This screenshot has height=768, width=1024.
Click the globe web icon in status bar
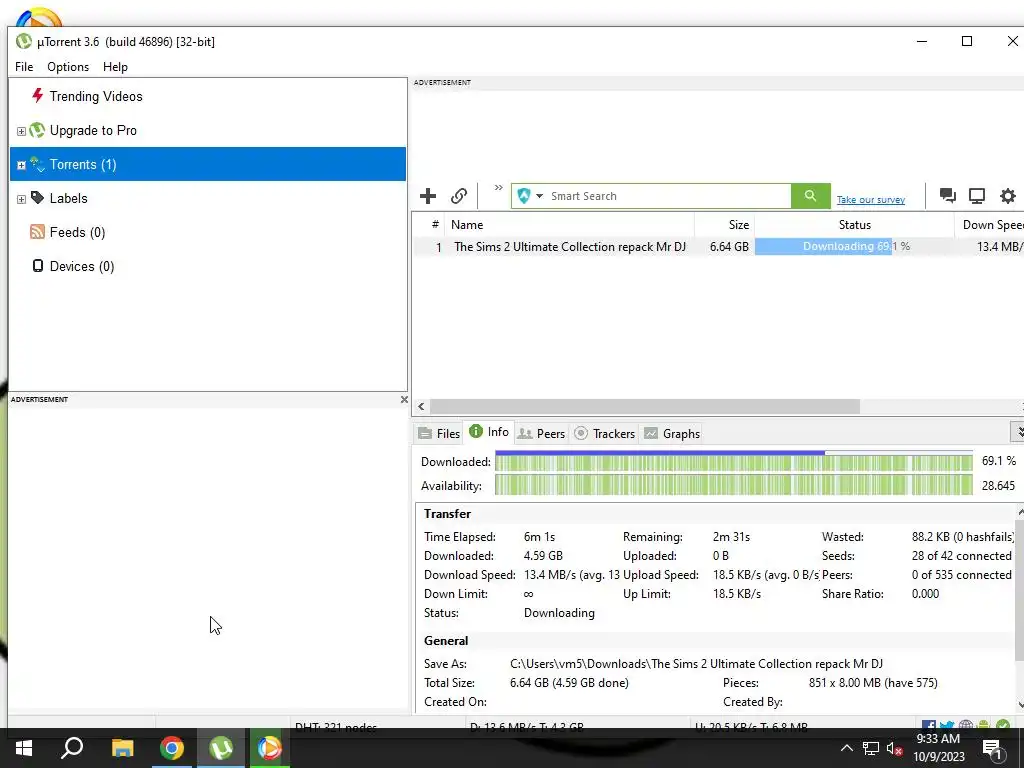coord(966,725)
